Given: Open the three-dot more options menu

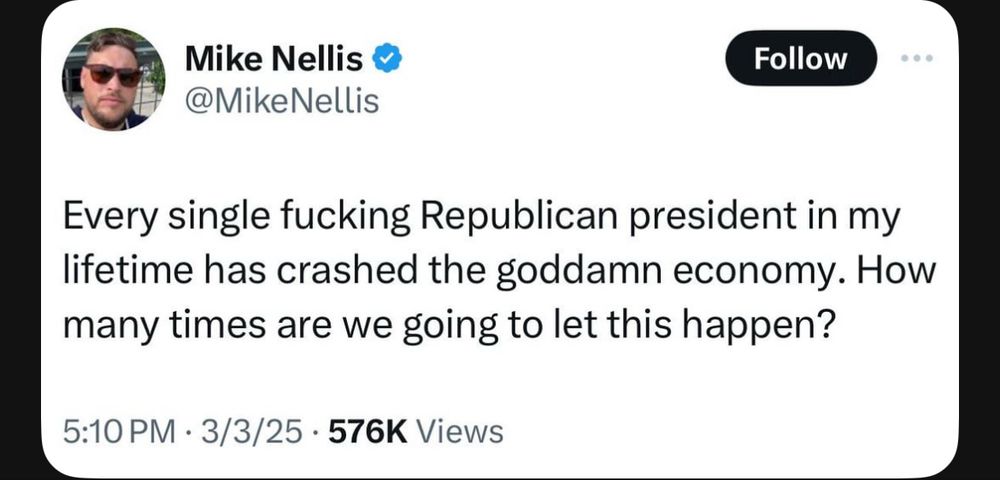Looking at the screenshot, I should tap(915, 59).
